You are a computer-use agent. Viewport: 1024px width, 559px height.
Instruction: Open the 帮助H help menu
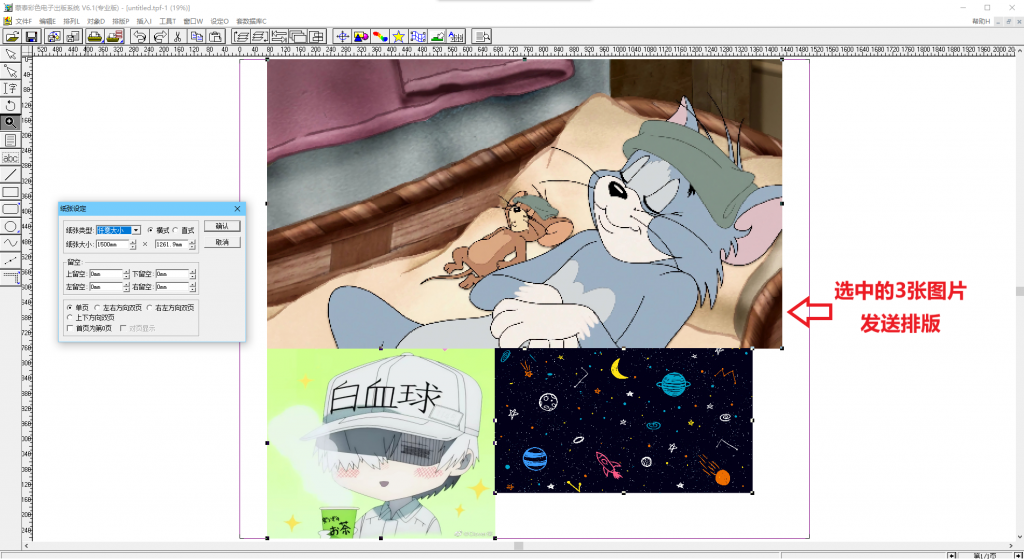tap(981, 21)
